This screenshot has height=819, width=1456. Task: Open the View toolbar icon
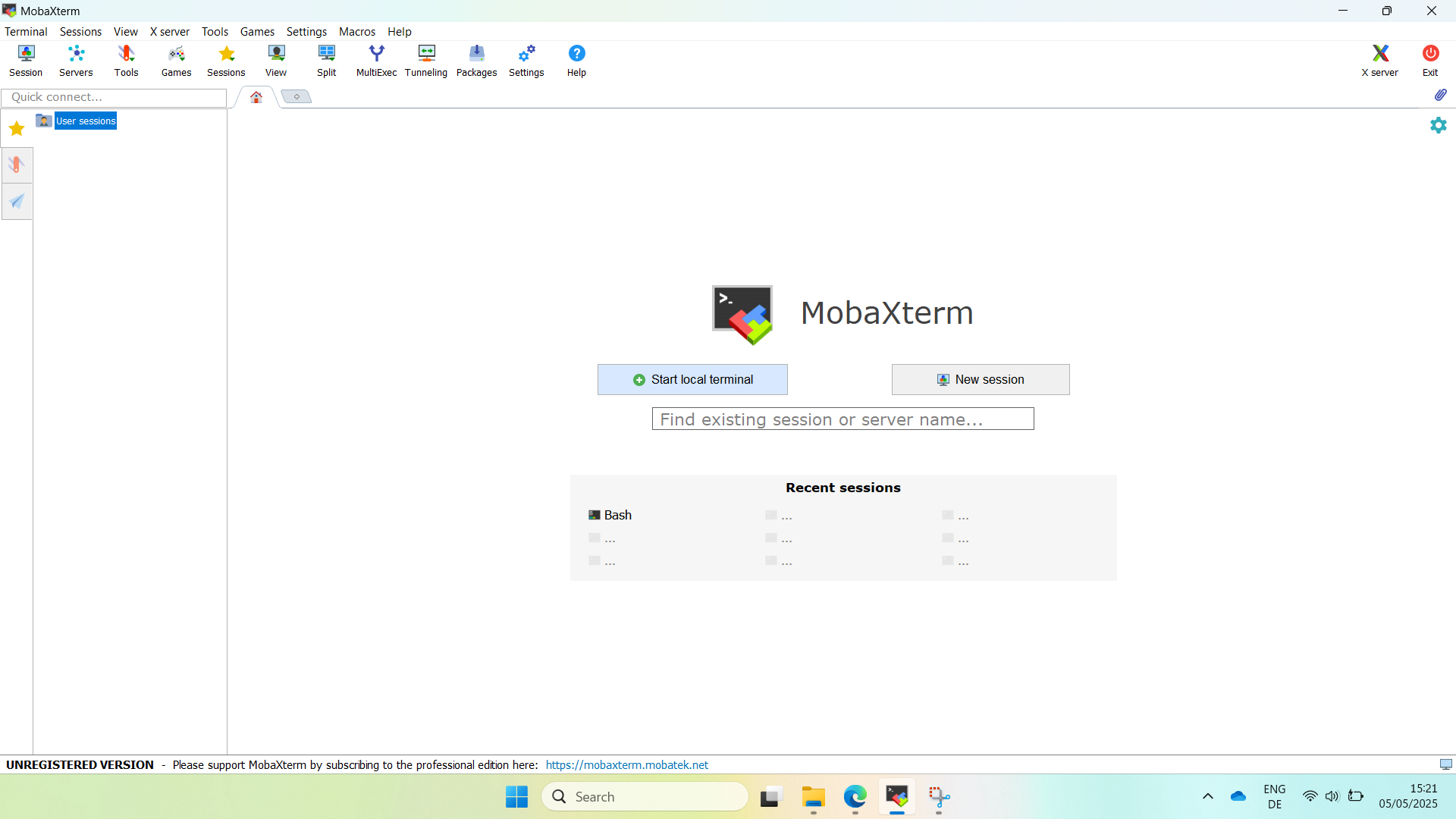coord(276,61)
